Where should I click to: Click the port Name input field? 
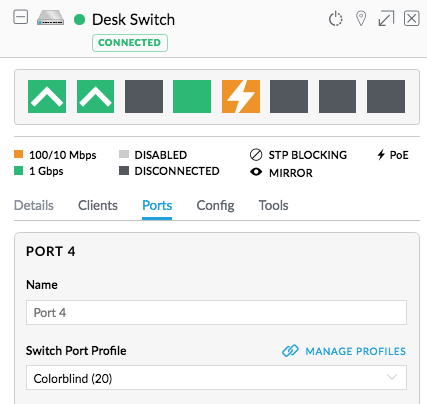click(216, 313)
